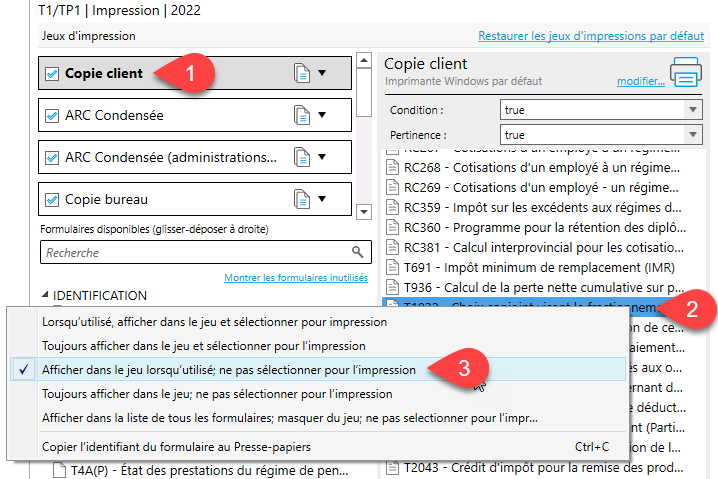Click the document icon next to T2043
The image size is (718, 479).
pos(392,468)
